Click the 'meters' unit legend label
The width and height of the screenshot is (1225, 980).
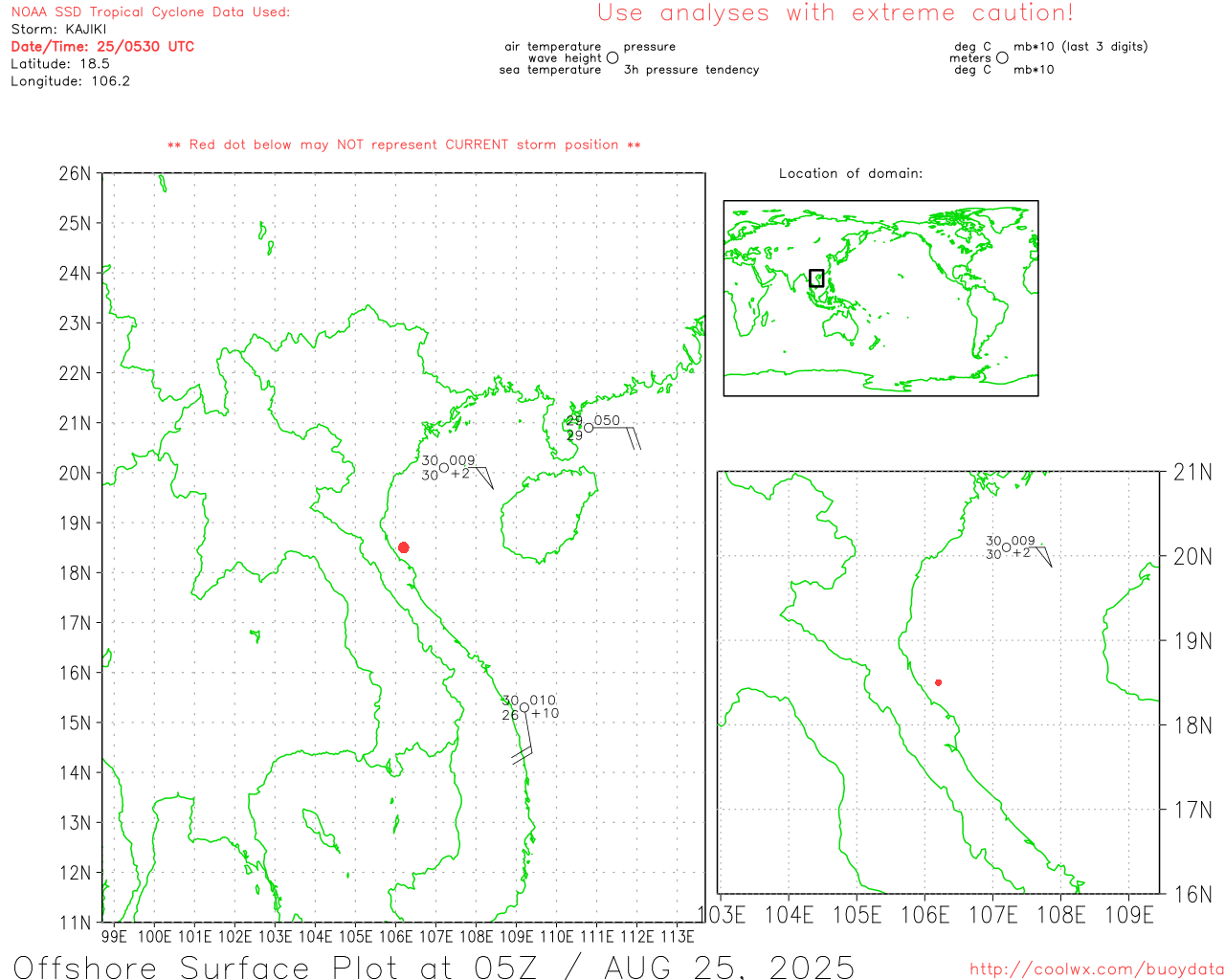970,57
